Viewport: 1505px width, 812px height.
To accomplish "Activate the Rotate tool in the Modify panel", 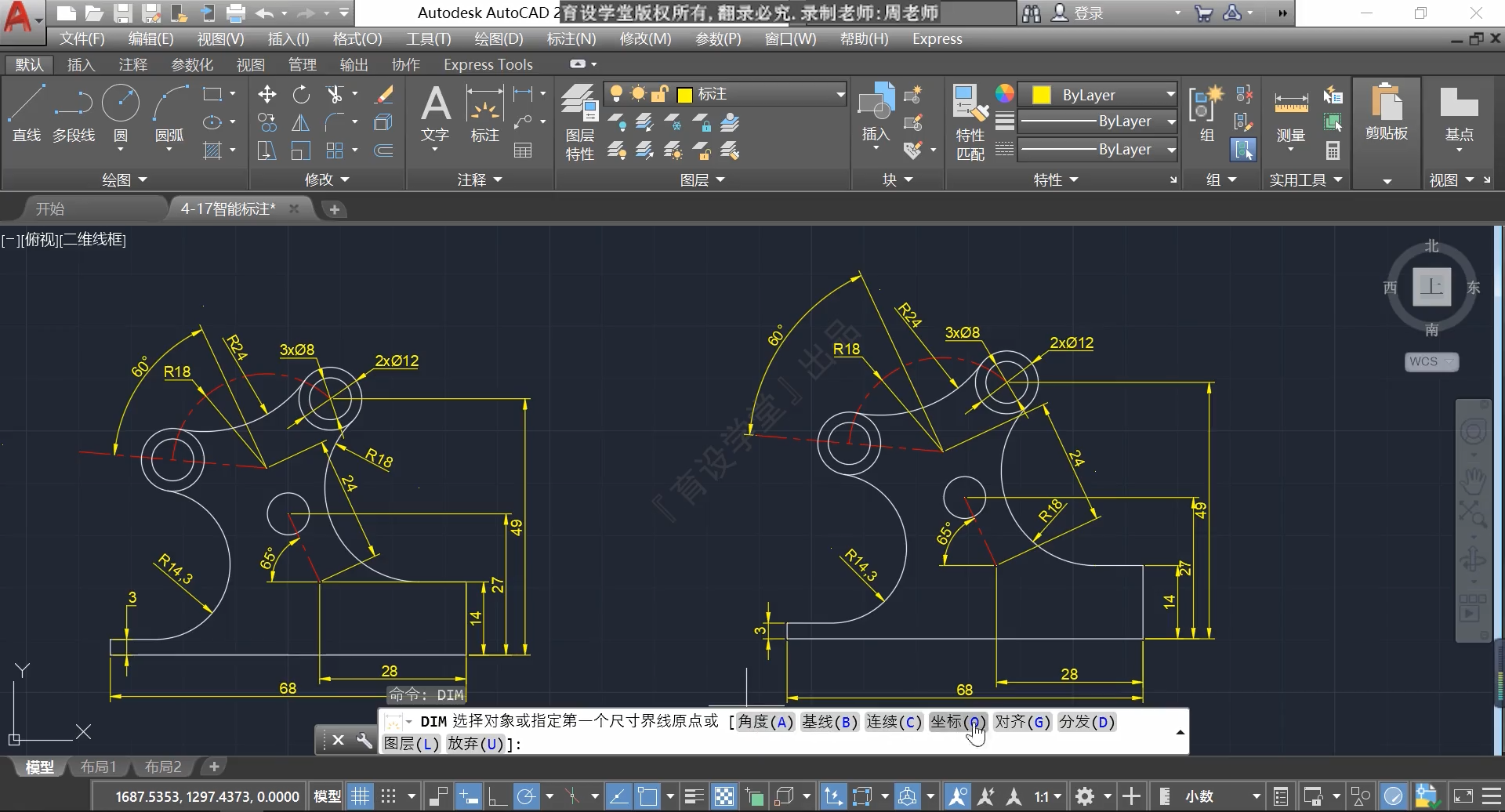I will (301, 95).
